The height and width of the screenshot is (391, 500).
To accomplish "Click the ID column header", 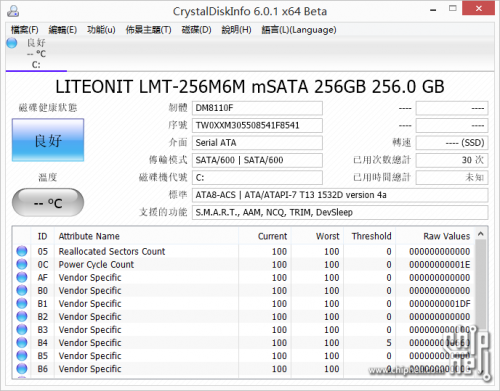I will 43,236.
